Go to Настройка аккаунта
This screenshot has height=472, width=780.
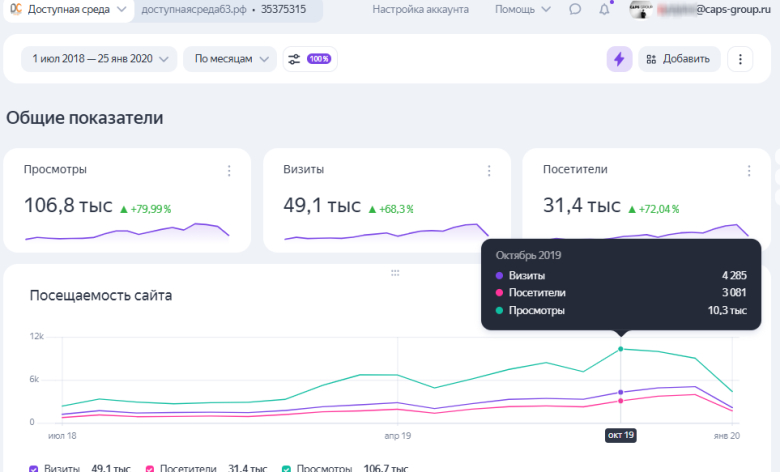[420, 10]
